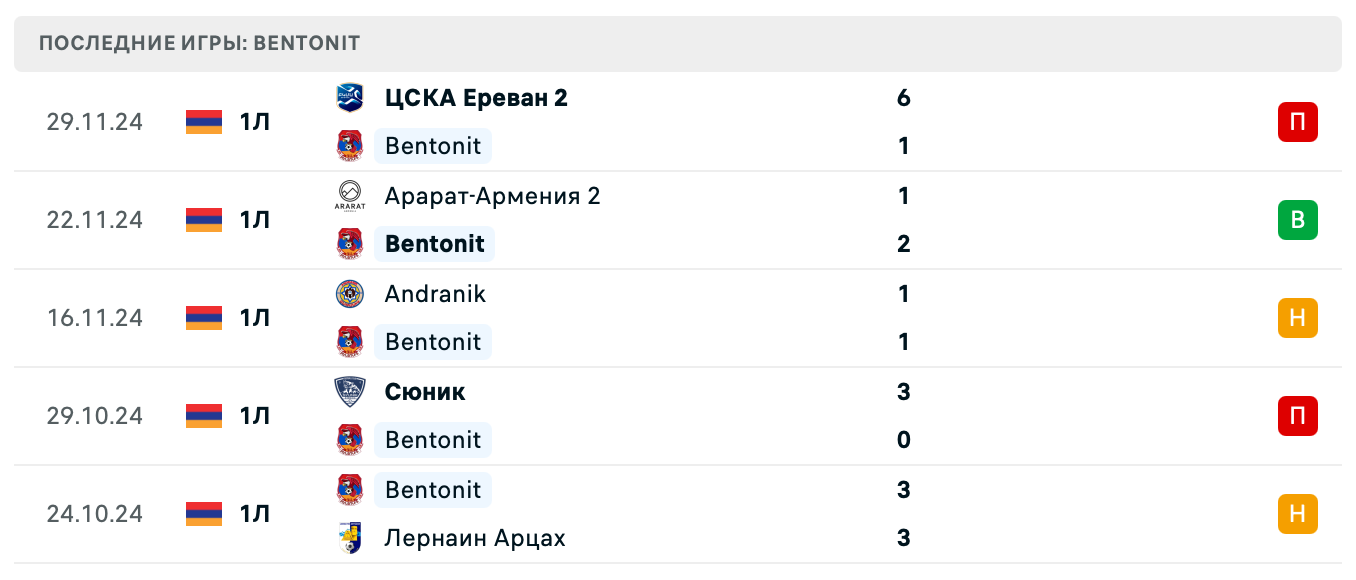Viewport: 1356px width, 580px height.
Task: Open the Лернаин Арцах team page
Action: (475, 538)
